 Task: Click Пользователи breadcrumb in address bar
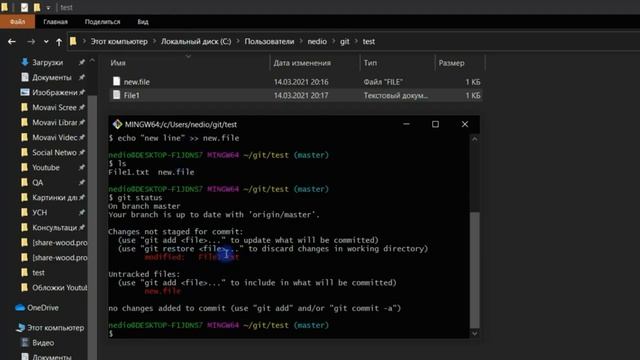pos(269,42)
